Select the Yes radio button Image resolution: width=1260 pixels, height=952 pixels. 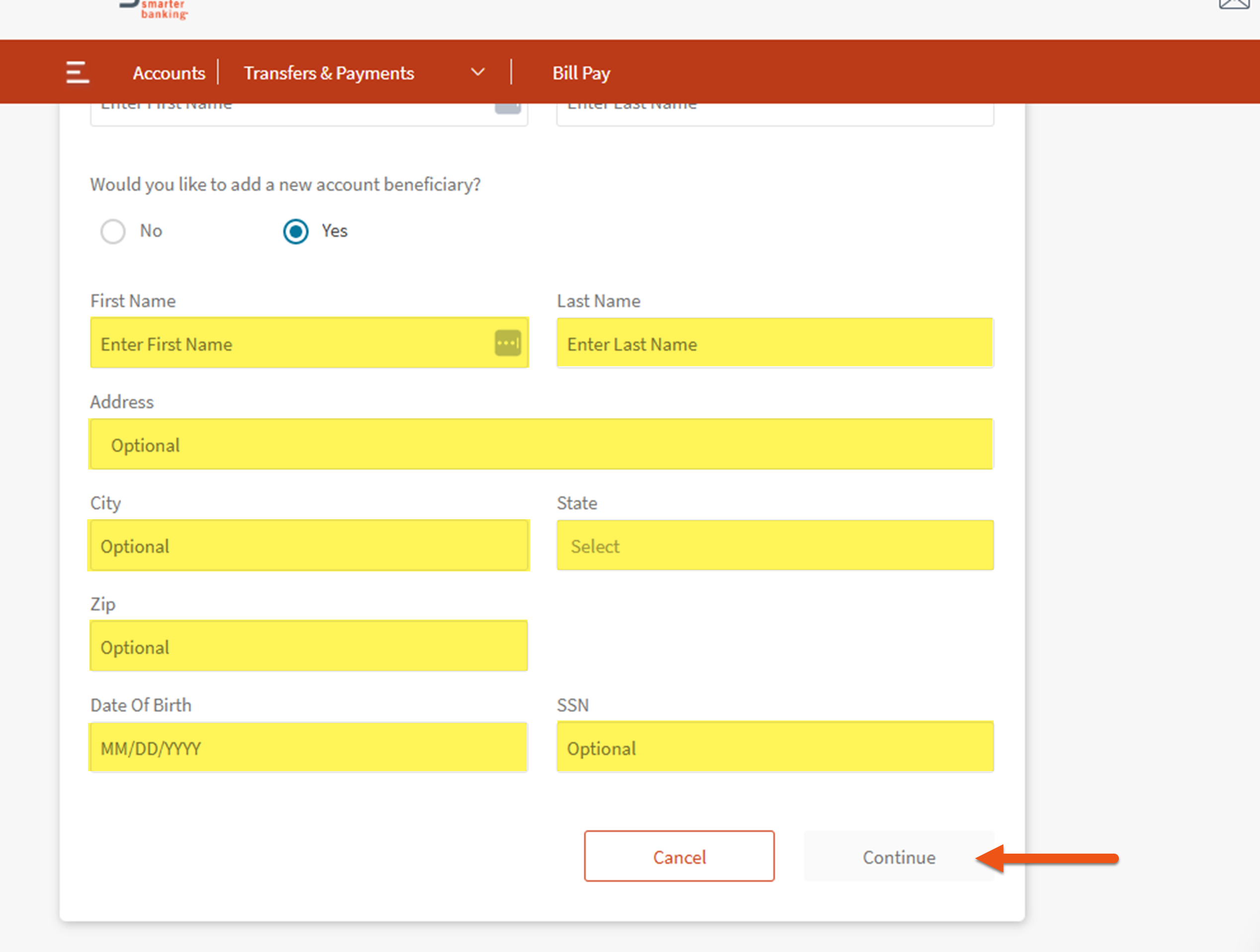pos(296,232)
